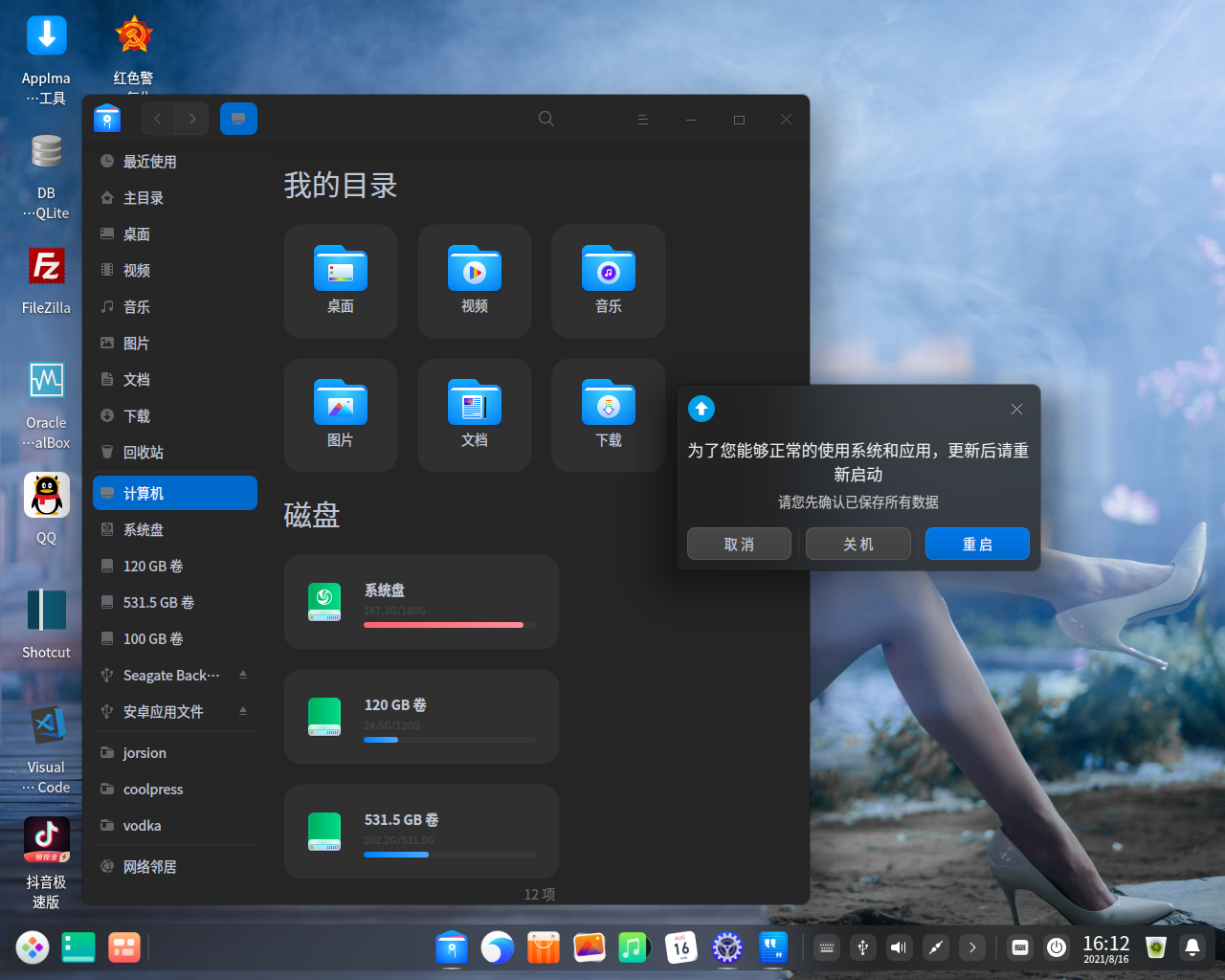Open the 下载 folder card
Screen dimensions: 1225x980
pyautogui.click(x=609, y=415)
